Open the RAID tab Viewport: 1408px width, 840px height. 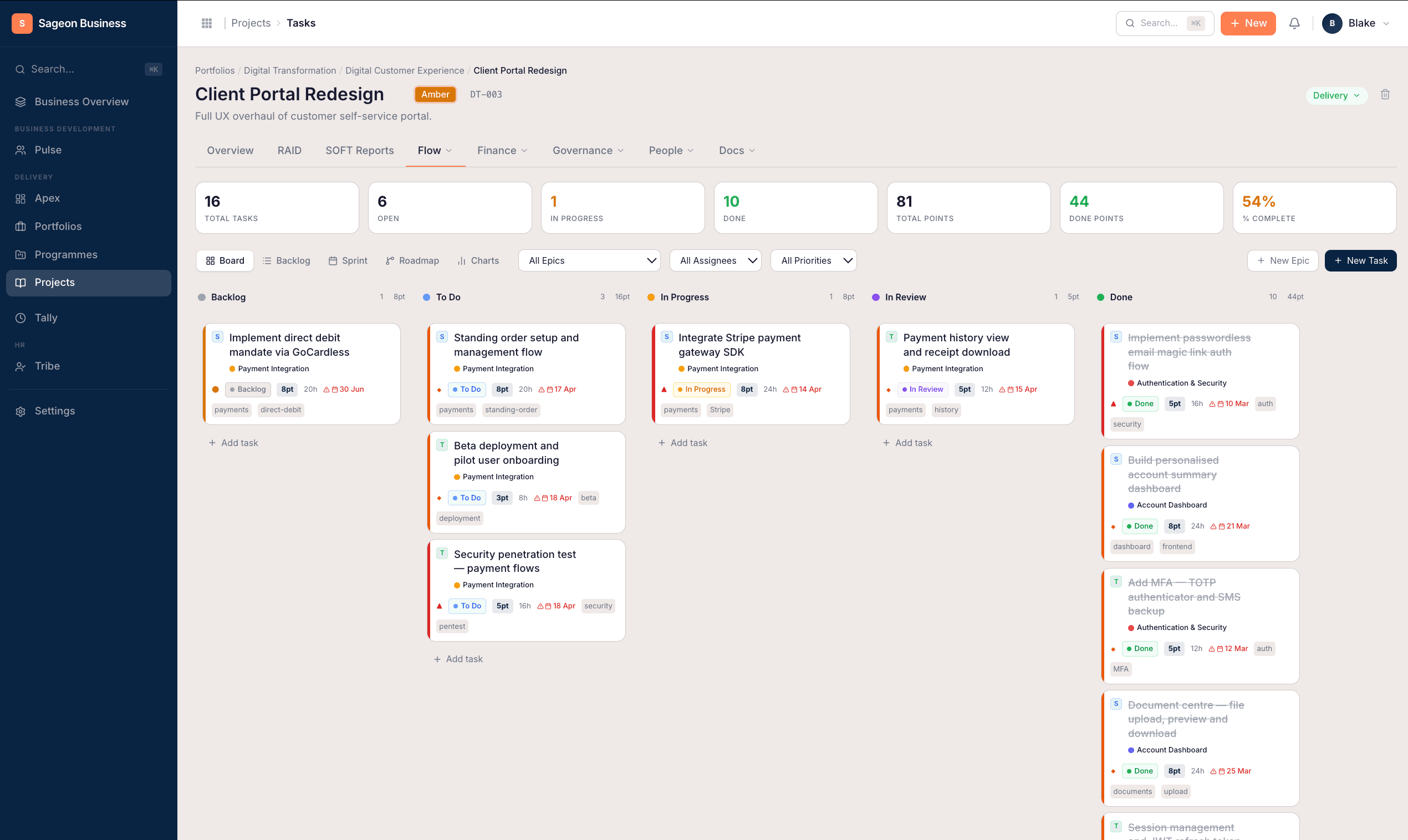(x=289, y=151)
